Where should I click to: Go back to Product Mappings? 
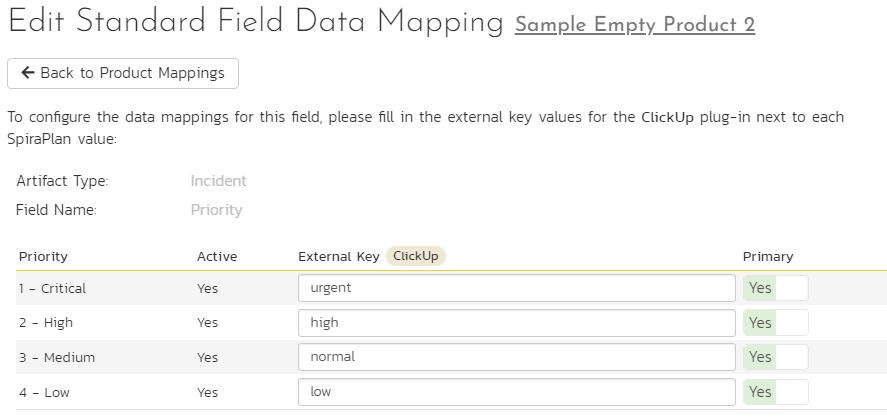pos(123,74)
